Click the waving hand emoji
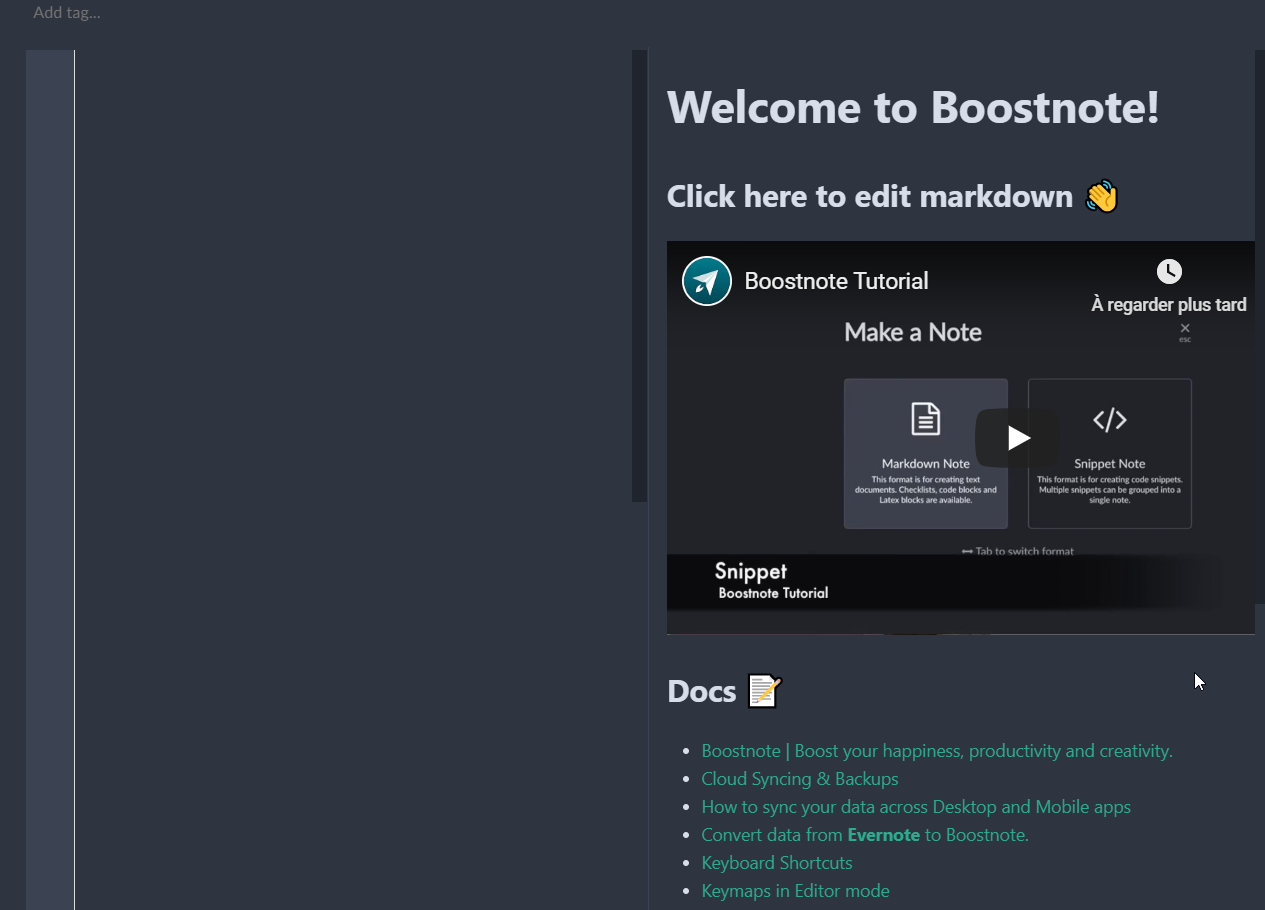The height and width of the screenshot is (910, 1265). pos(1101,196)
